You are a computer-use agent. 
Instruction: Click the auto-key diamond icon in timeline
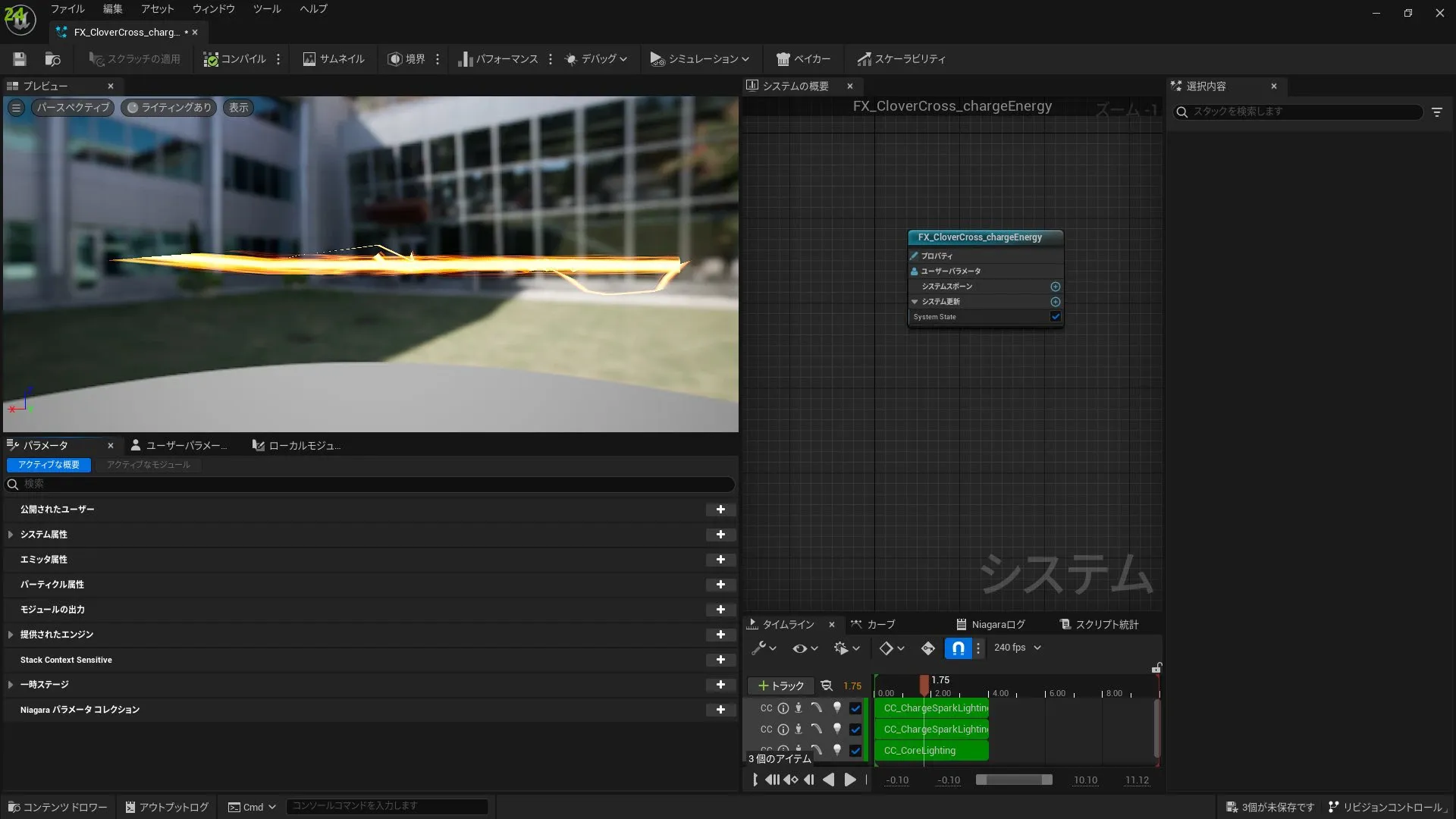click(x=927, y=648)
